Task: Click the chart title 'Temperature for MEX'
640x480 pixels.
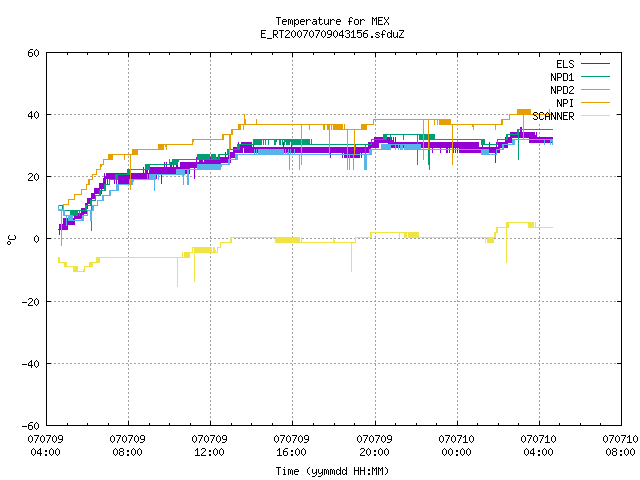Action: [x=332, y=21]
